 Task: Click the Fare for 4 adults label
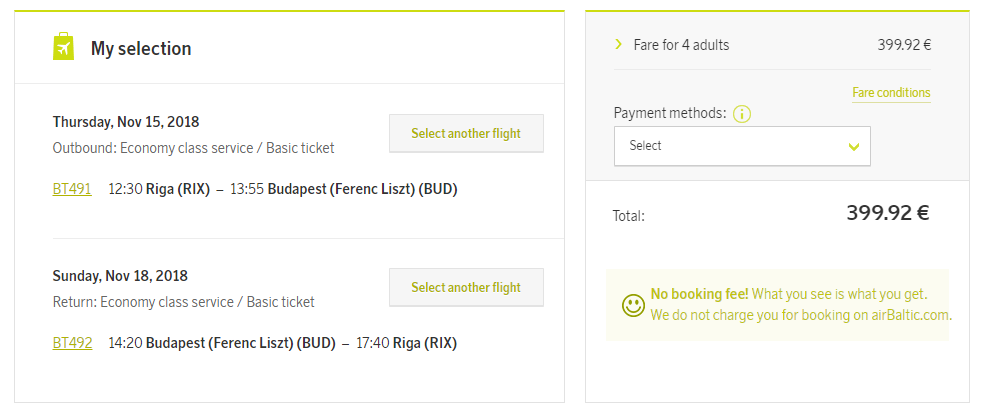(x=681, y=45)
